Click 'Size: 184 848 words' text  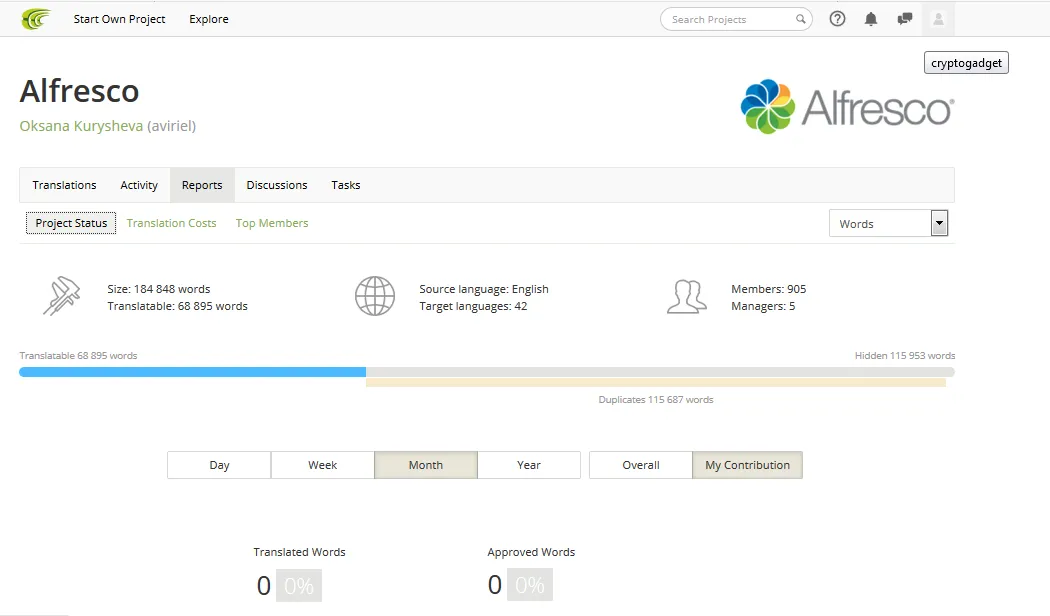(x=159, y=289)
